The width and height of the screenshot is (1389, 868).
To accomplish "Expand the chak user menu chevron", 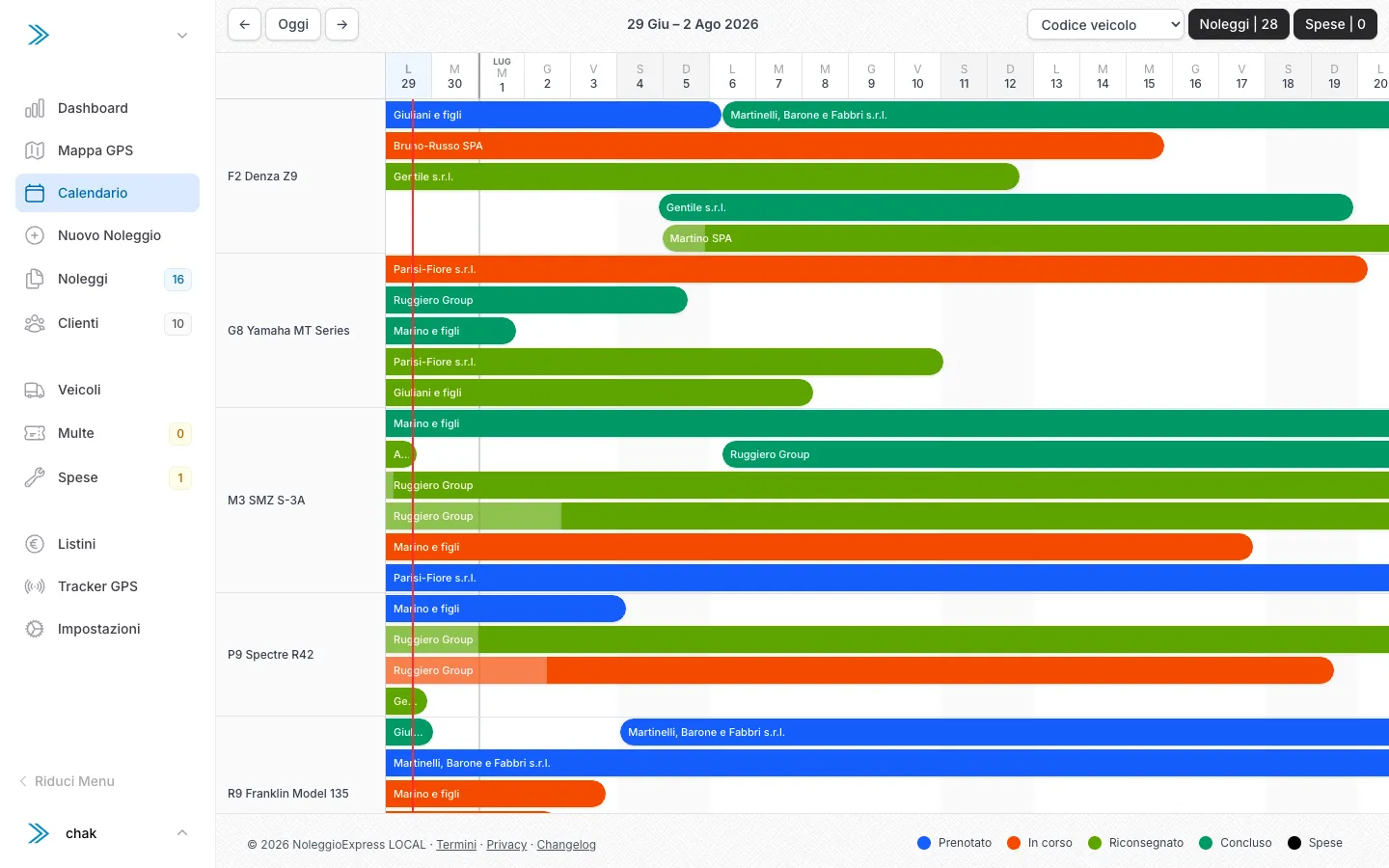I will tap(182, 833).
